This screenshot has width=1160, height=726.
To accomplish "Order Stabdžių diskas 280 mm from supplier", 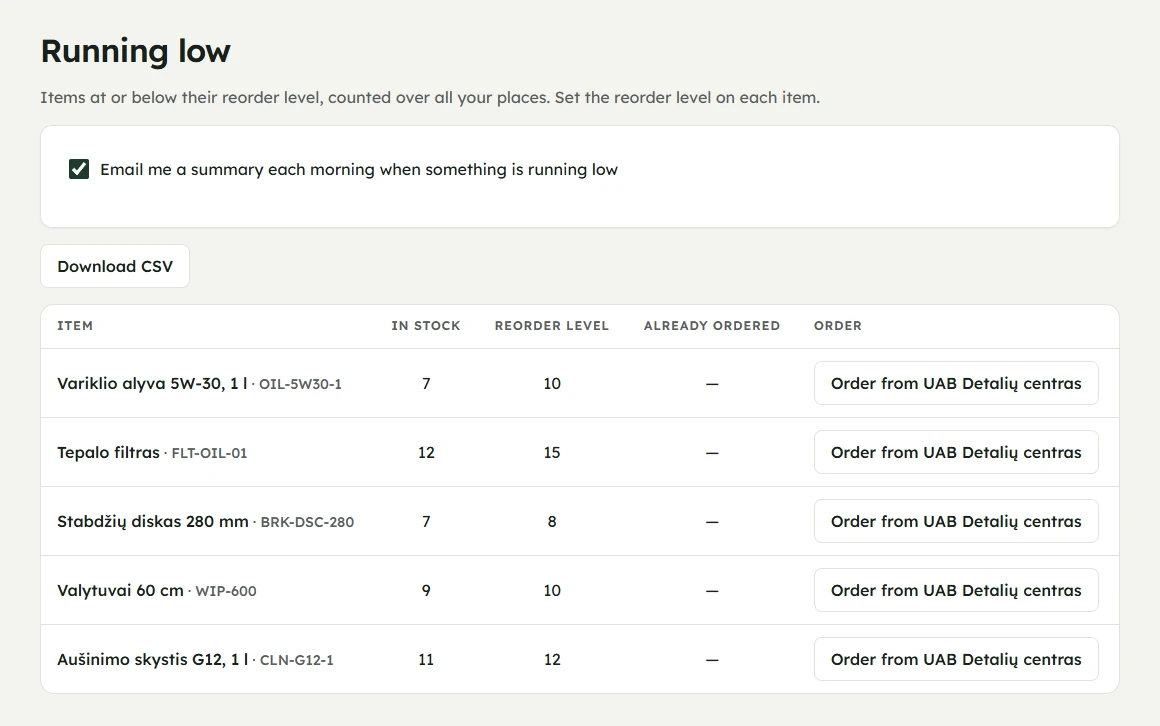I will pos(956,521).
